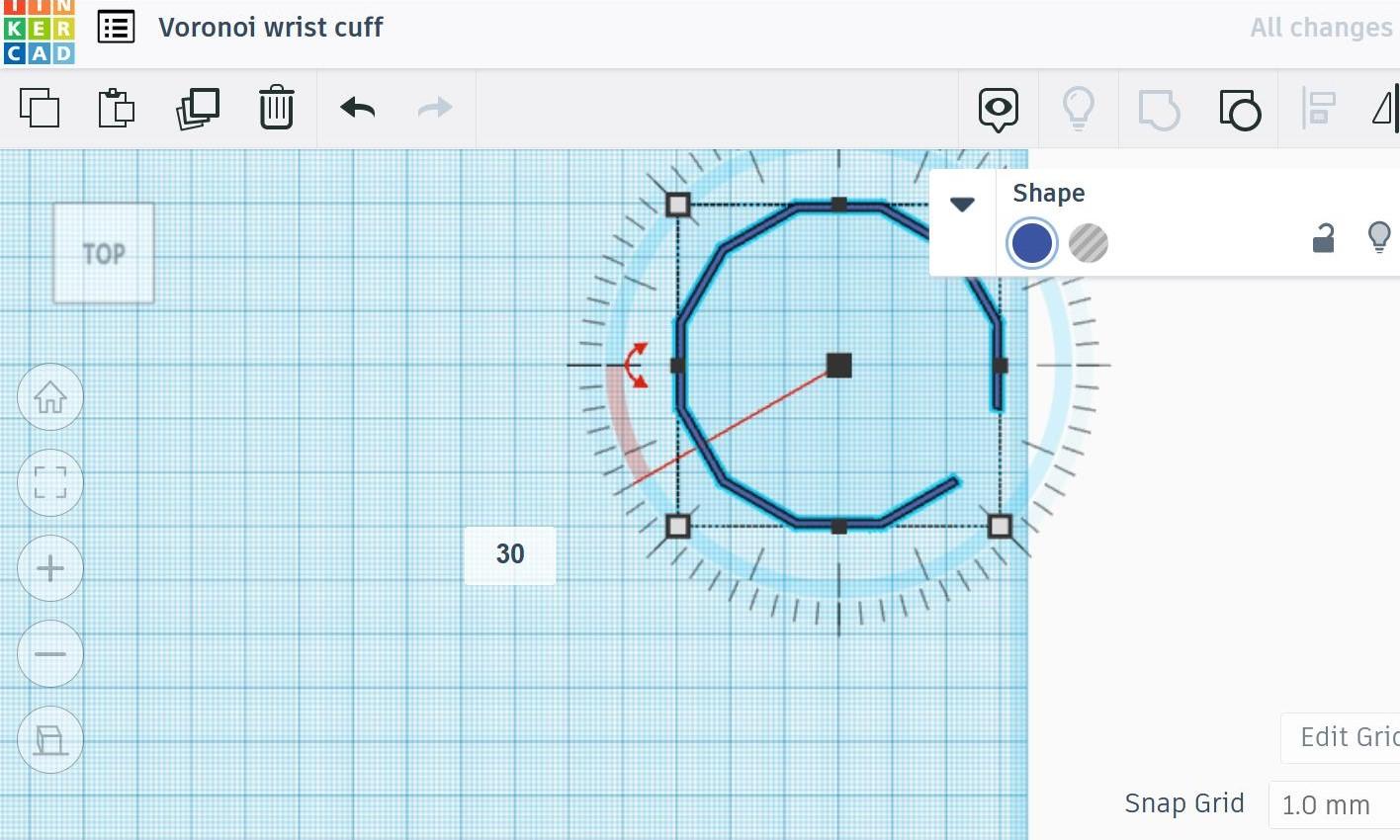Open the Align tool

(x=1319, y=109)
